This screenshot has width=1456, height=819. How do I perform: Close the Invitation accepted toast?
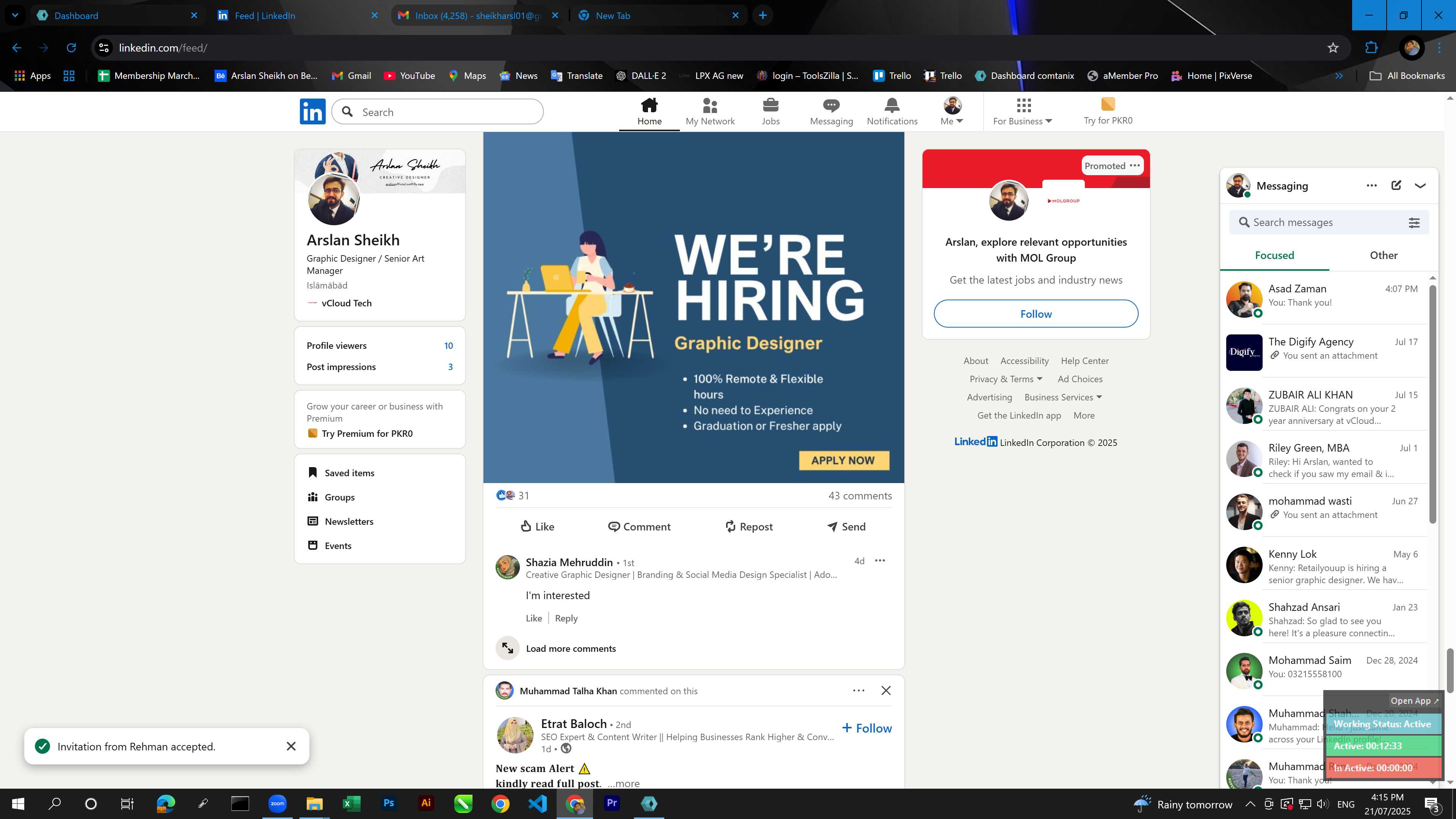tap(291, 746)
